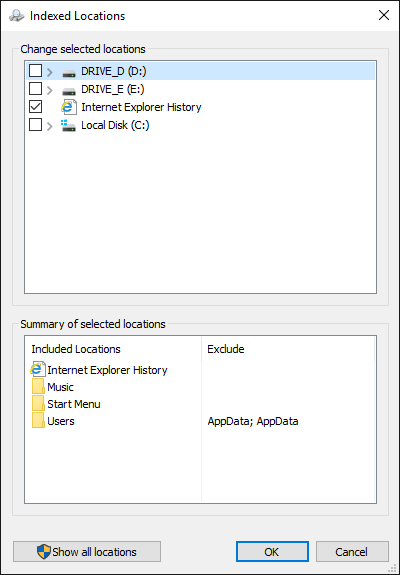Click the DRIVE_E hard drive icon
400x575 pixels.
(69, 91)
